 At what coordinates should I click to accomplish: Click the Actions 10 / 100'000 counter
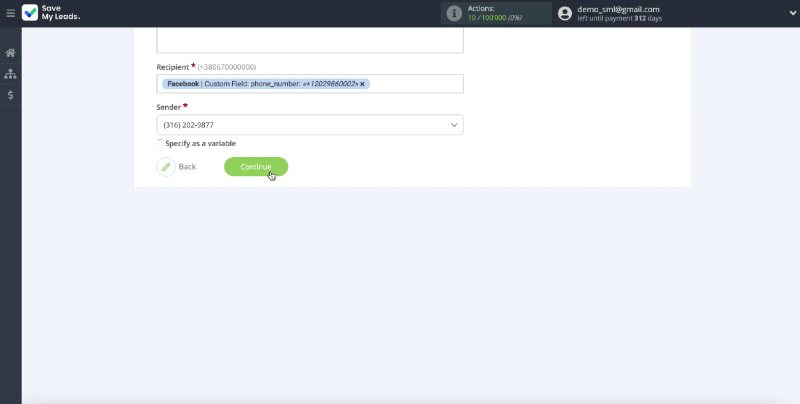point(494,18)
